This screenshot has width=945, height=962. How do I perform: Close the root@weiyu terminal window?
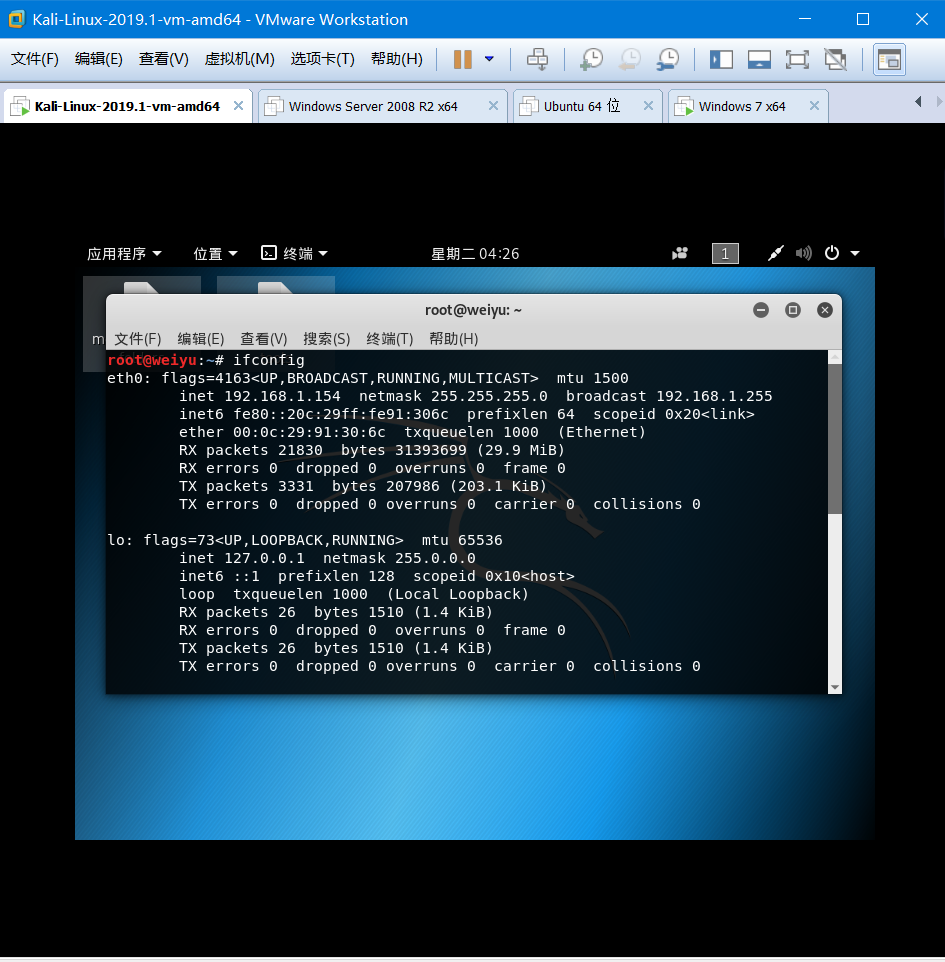tap(825, 310)
